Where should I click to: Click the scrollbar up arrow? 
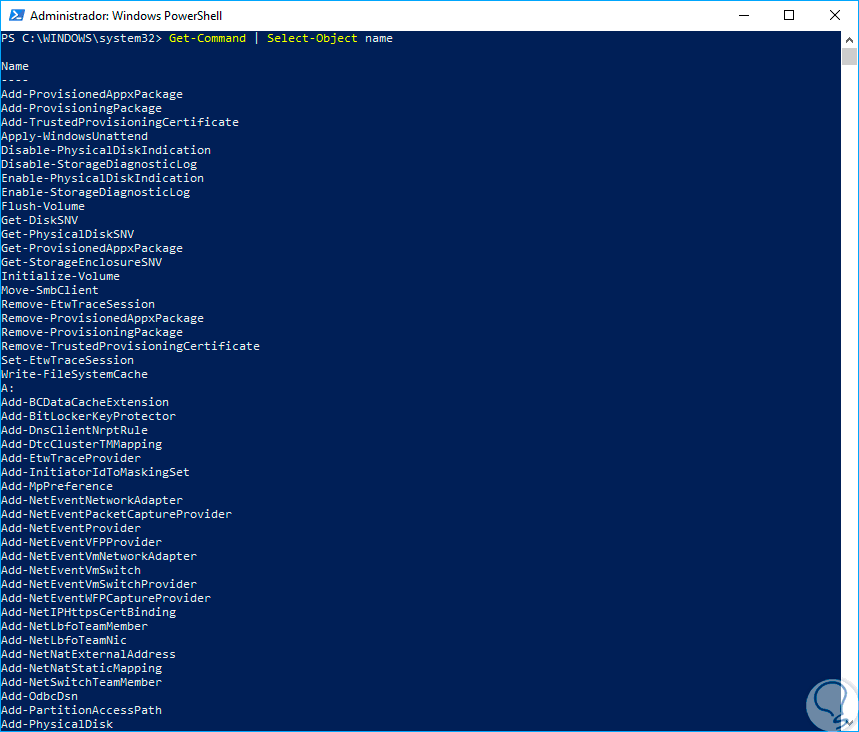point(849,39)
